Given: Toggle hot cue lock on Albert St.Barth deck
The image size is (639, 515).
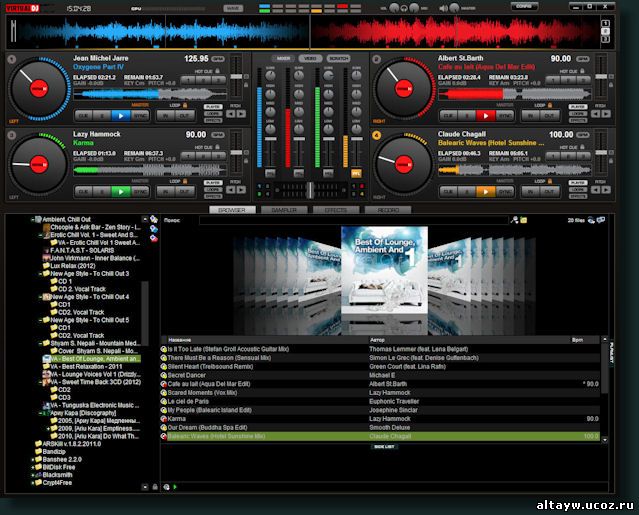Looking at the screenshot, I should 582,71.
